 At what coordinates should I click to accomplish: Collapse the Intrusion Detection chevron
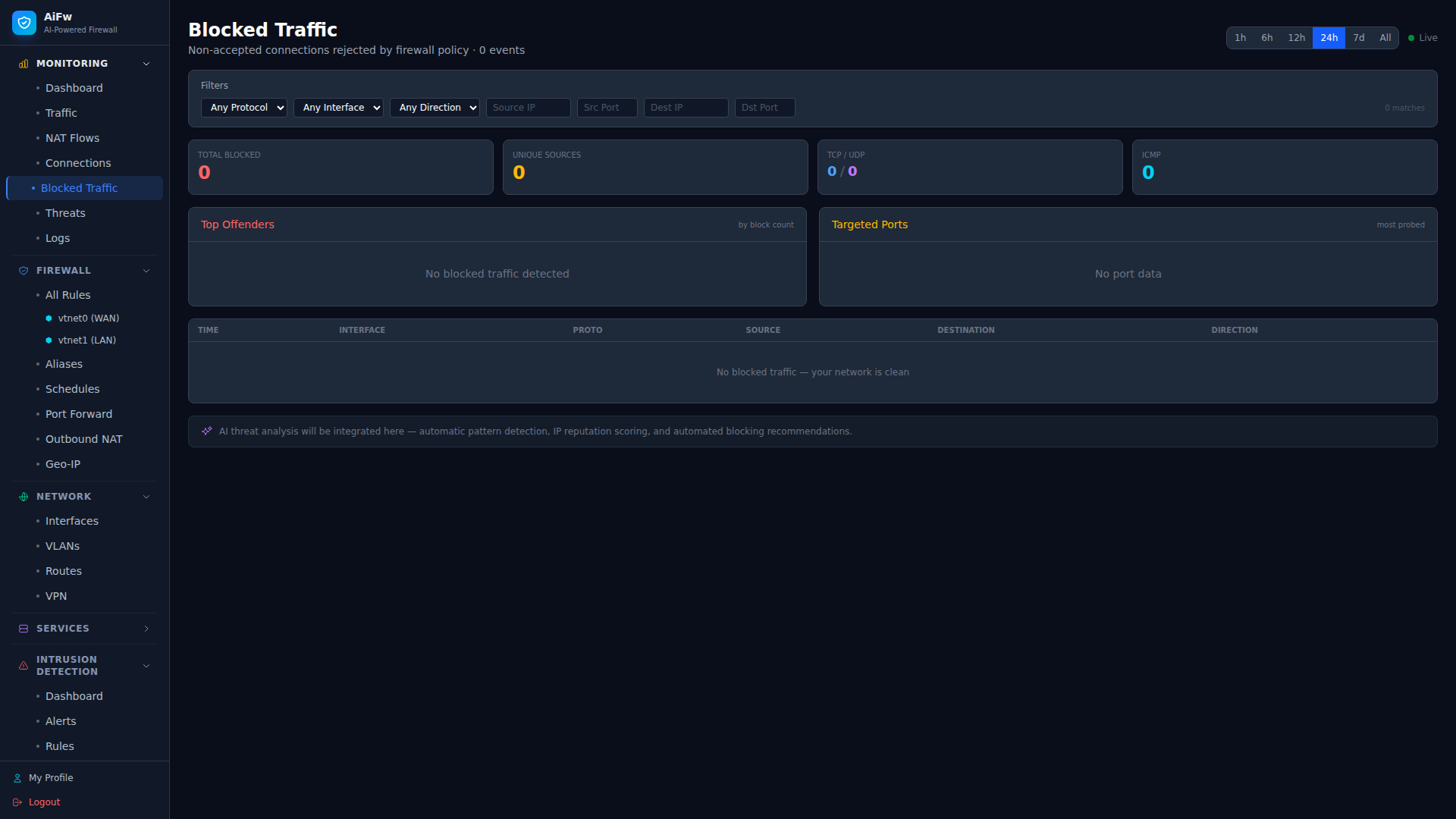tap(146, 666)
